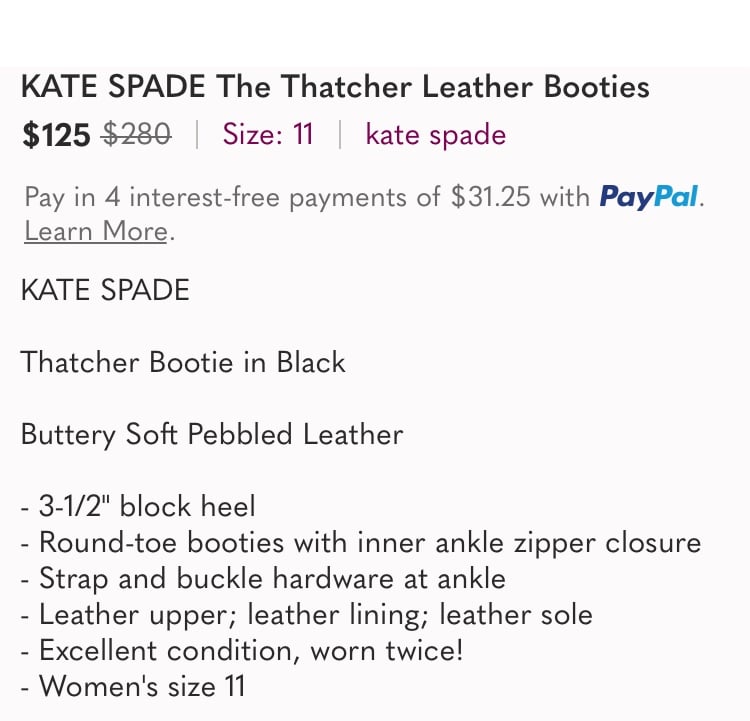The width and height of the screenshot is (750, 721).
Task: Click the crossed-out $280 original price
Action: click(136, 134)
